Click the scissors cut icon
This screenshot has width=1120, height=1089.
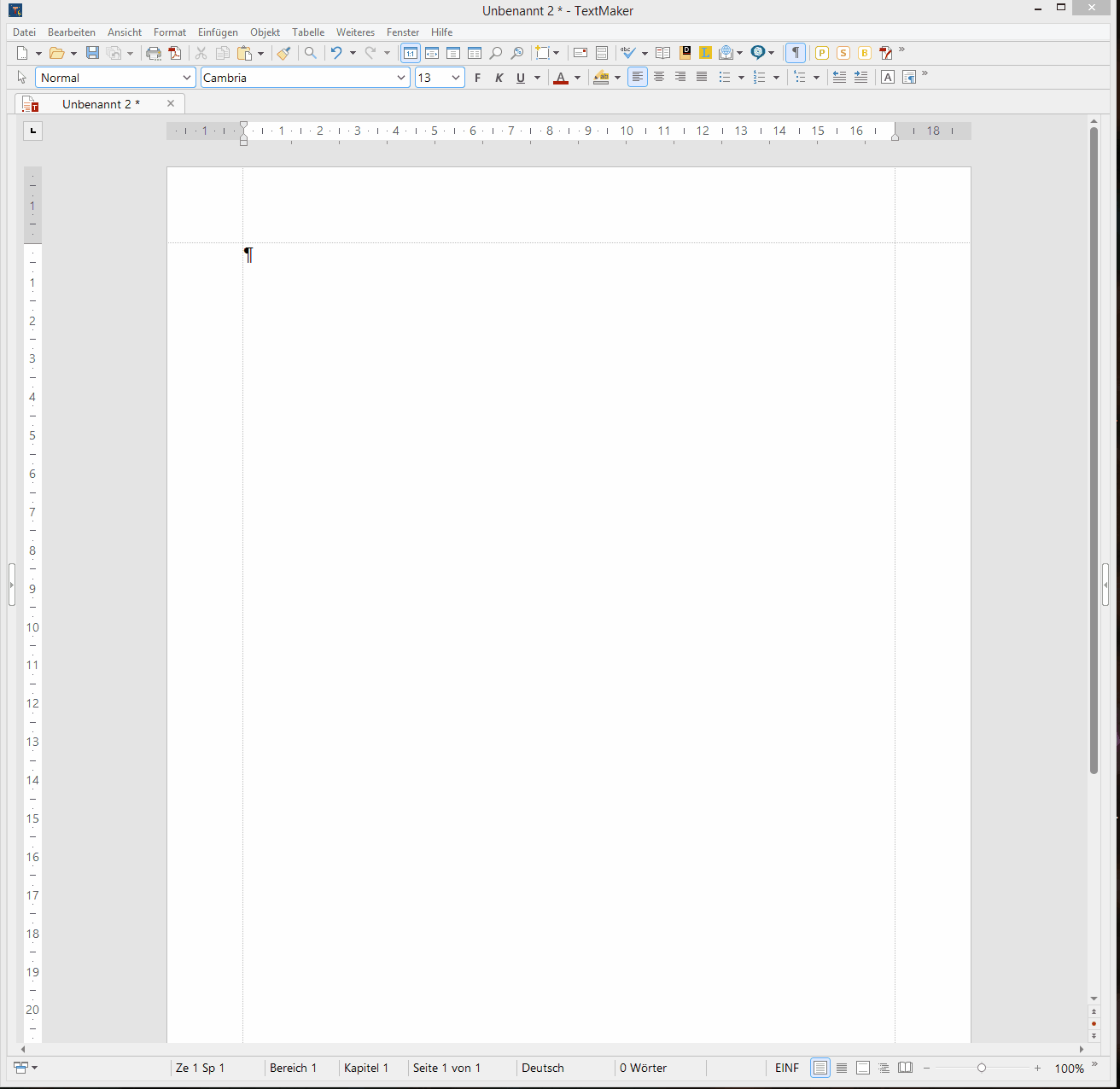[201, 53]
